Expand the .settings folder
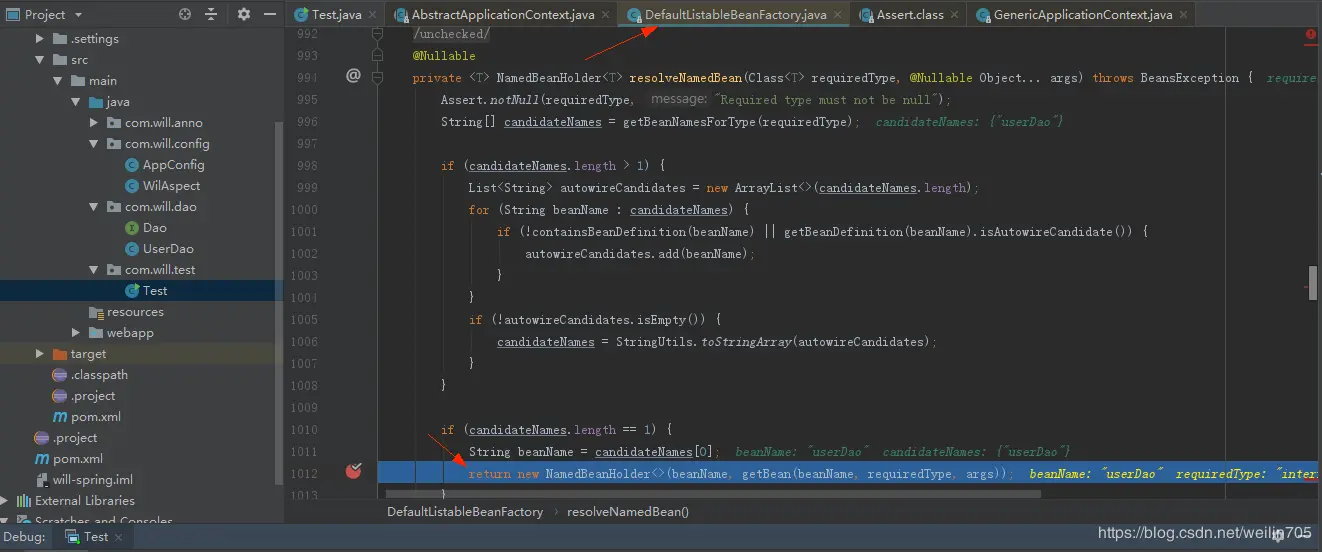 tap(40, 39)
